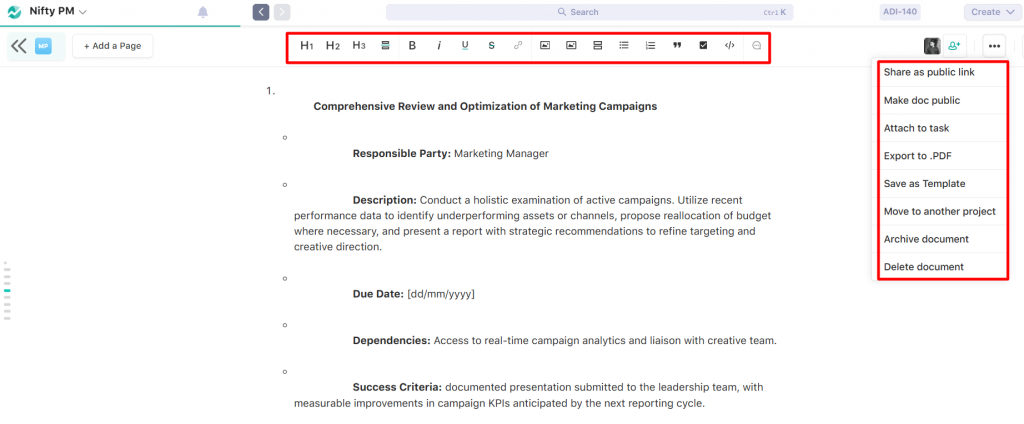
Task: Click the stacked blocks icon before bullet list
Action: point(598,46)
